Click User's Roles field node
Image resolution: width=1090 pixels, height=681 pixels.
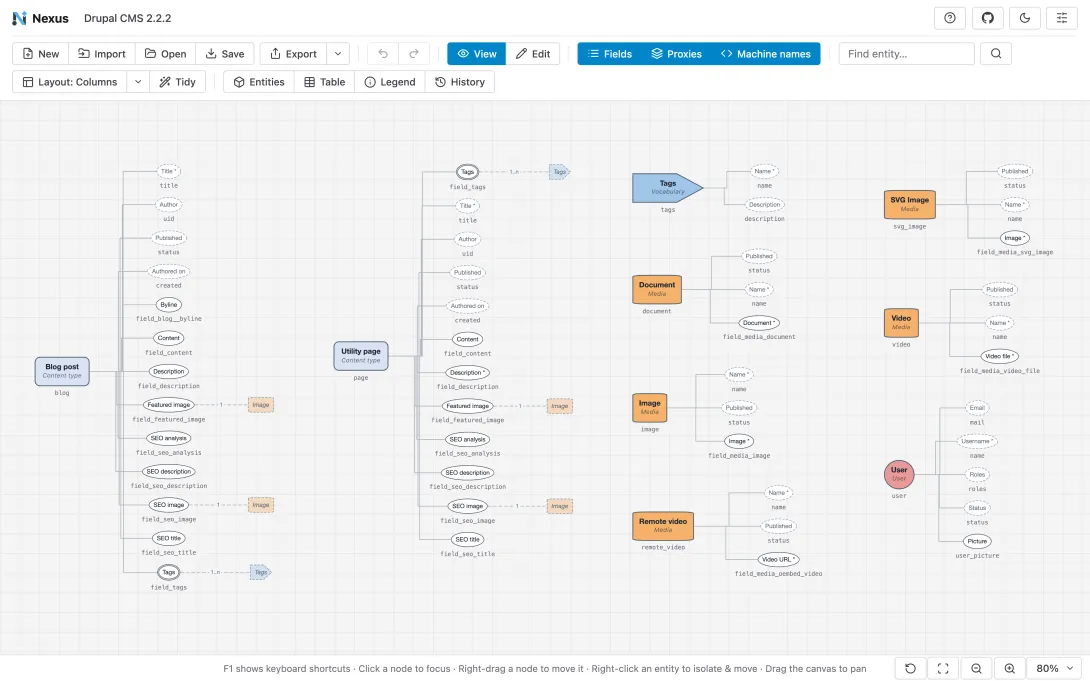[977, 475]
